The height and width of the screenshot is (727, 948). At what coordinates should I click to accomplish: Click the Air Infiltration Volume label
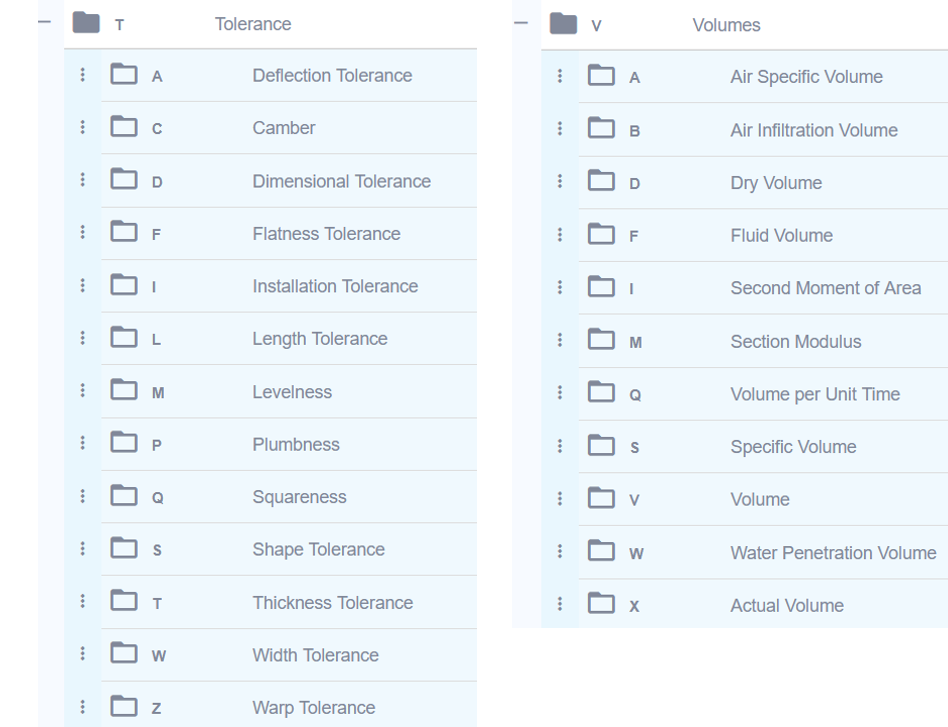point(814,130)
